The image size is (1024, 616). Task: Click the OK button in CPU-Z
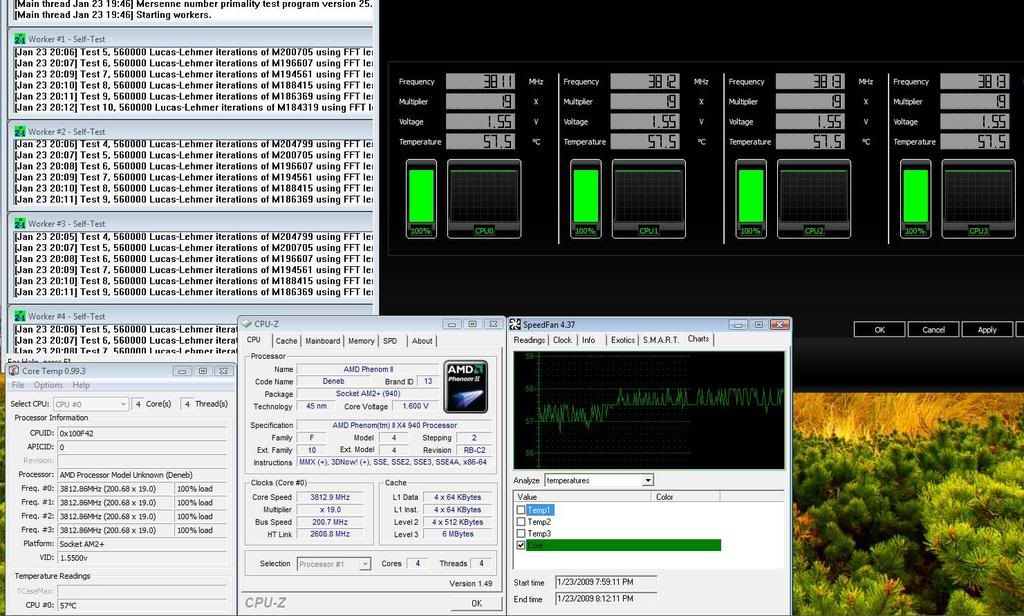point(477,604)
